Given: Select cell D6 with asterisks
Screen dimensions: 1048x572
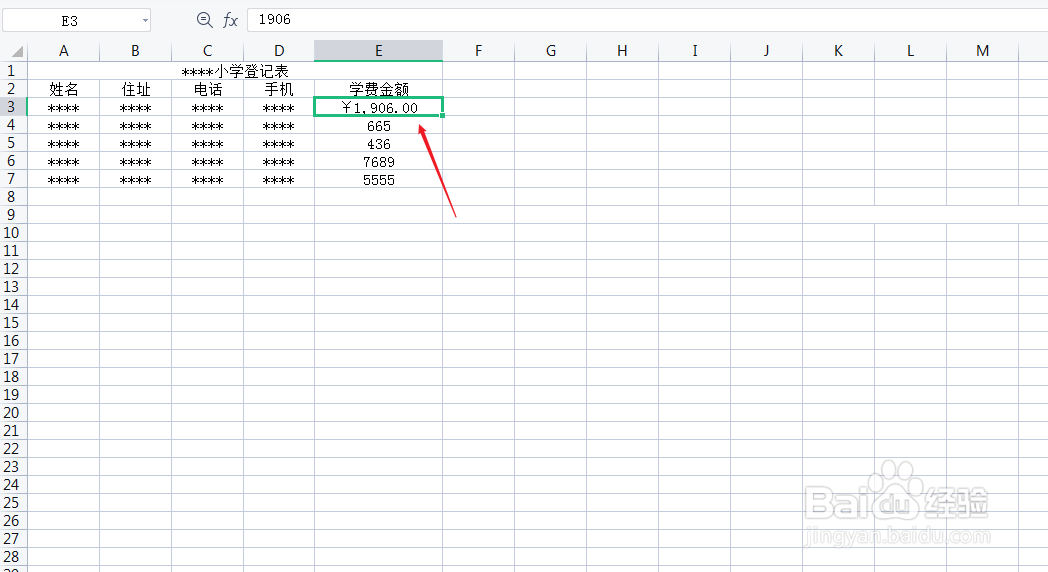Looking at the screenshot, I should (x=279, y=162).
